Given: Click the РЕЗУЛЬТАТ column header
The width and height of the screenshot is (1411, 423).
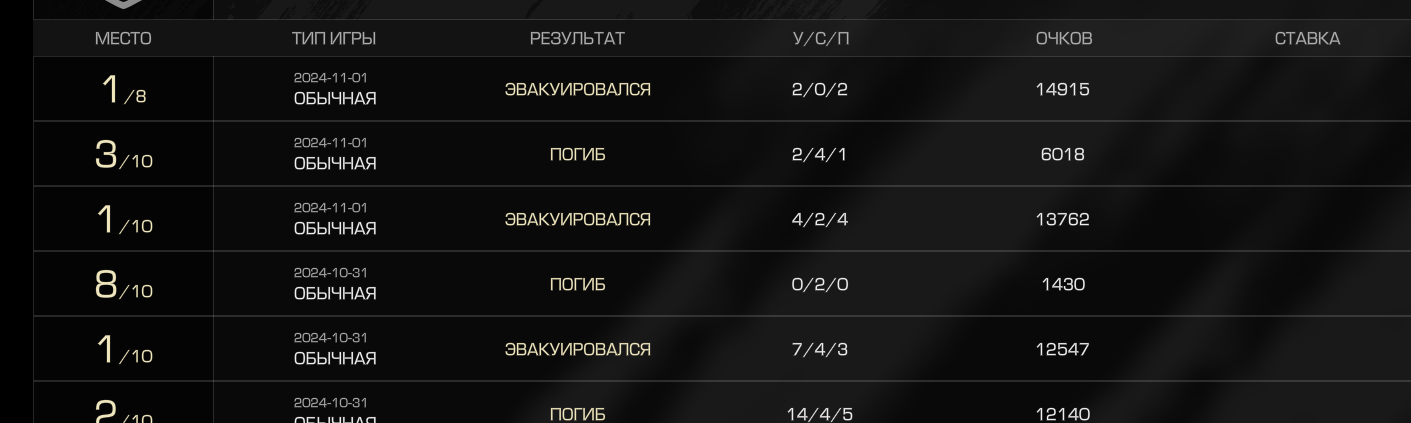Looking at the screenshot, I should 577,39.
